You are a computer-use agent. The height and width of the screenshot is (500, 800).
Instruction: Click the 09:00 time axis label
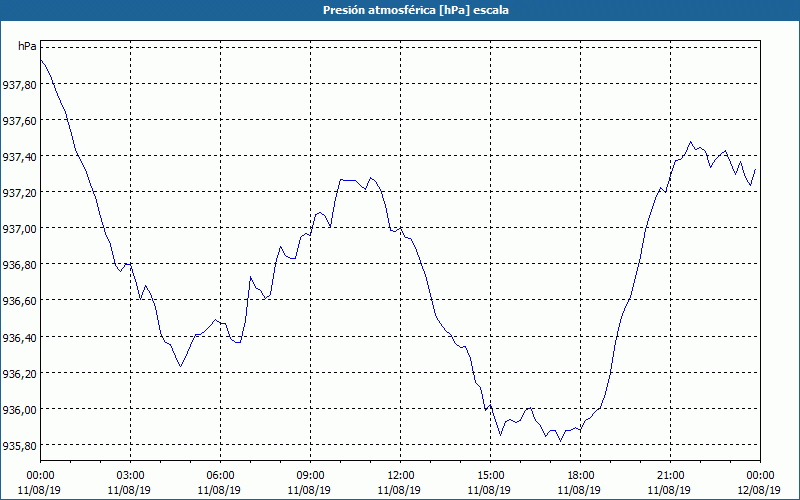pos(310,476)
